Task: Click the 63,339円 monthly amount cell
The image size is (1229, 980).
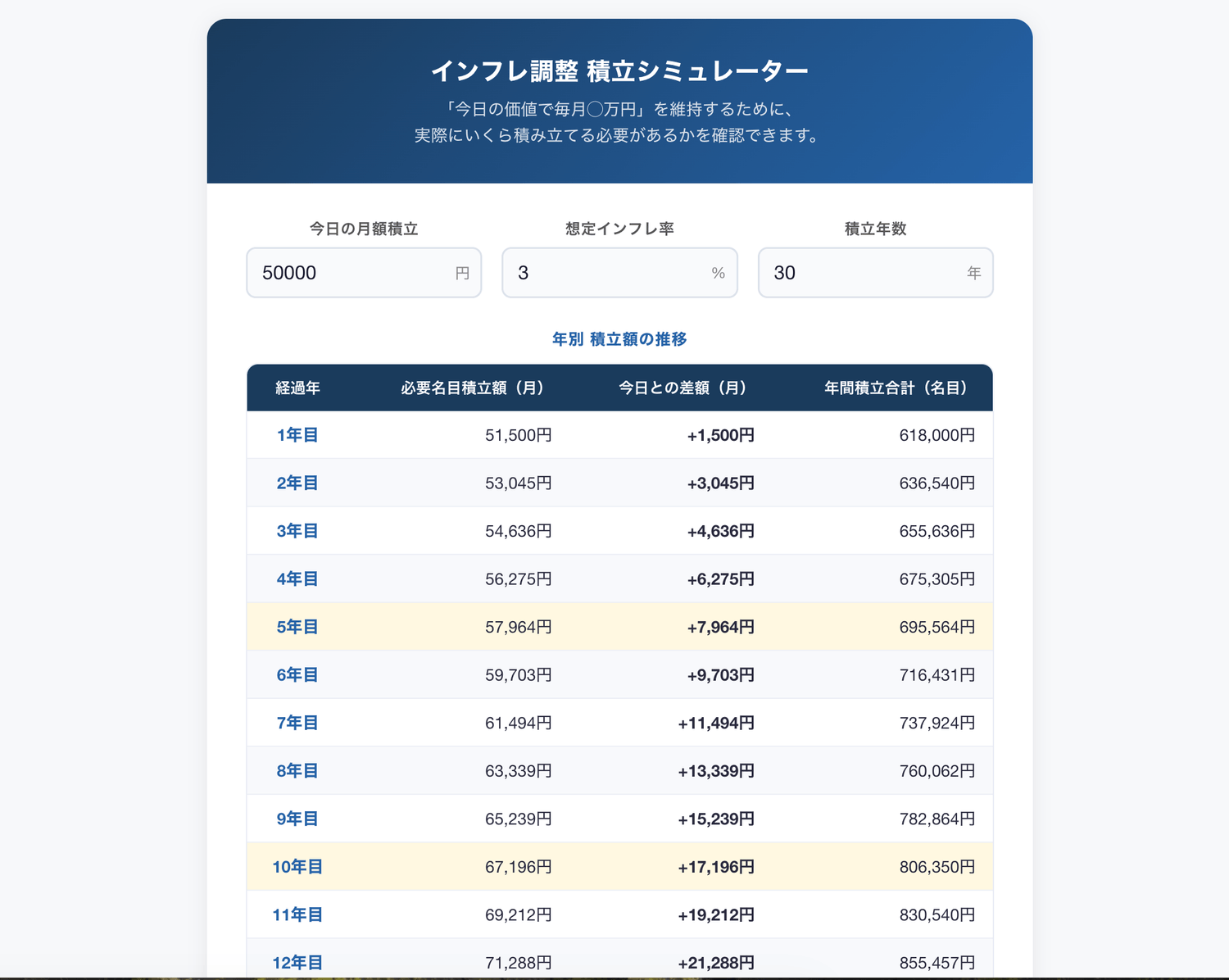Action: [519, 771]
